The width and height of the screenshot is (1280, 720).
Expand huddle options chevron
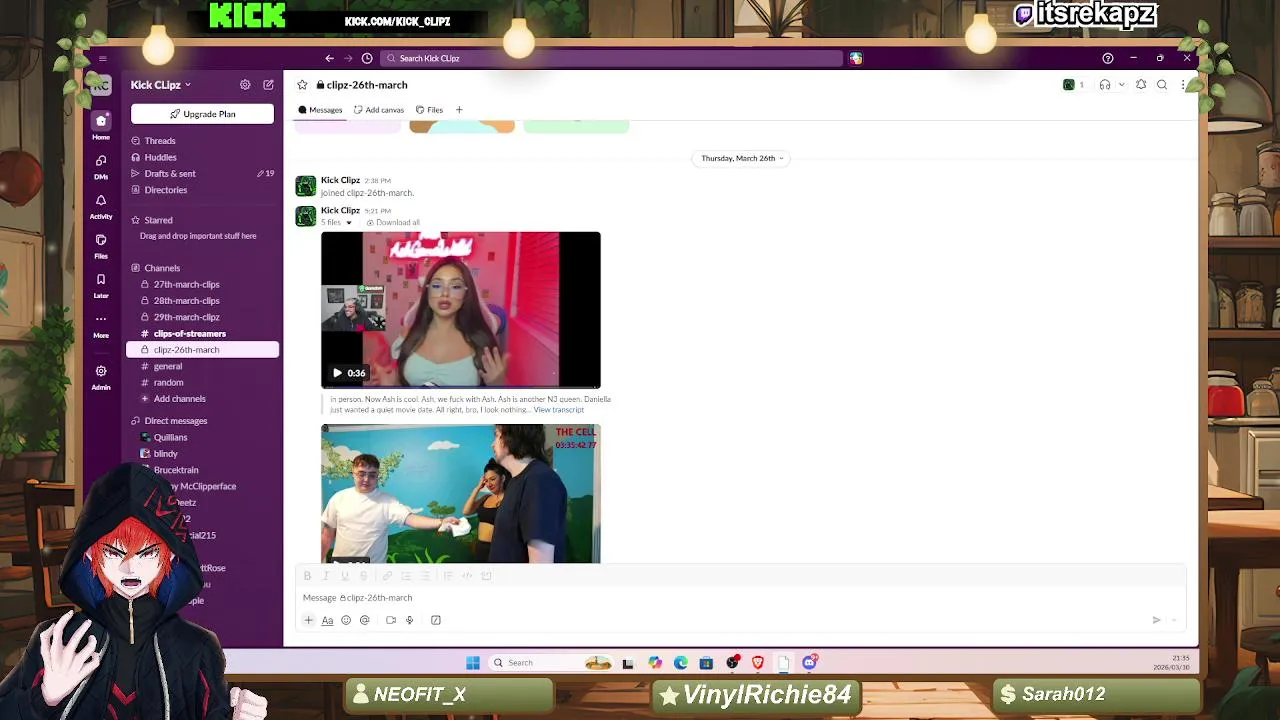1121,85
